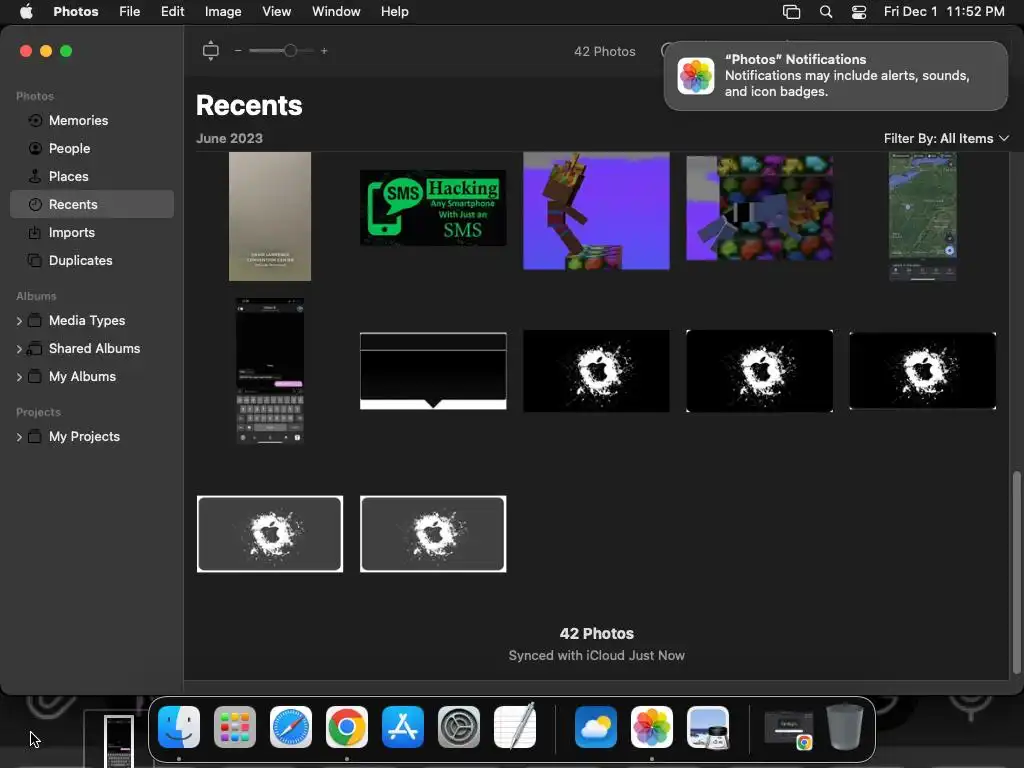Open Imports in the sidebar

91,232
